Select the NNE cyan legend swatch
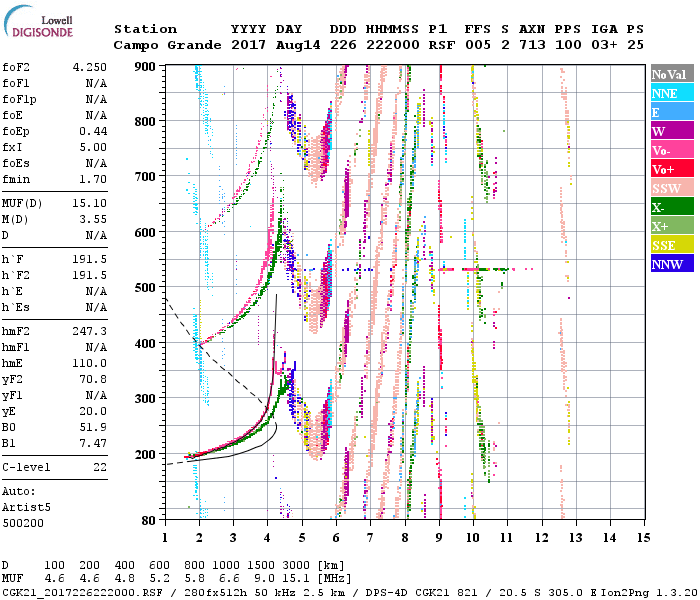Screen dimensions: 700x600 point(672,93)
